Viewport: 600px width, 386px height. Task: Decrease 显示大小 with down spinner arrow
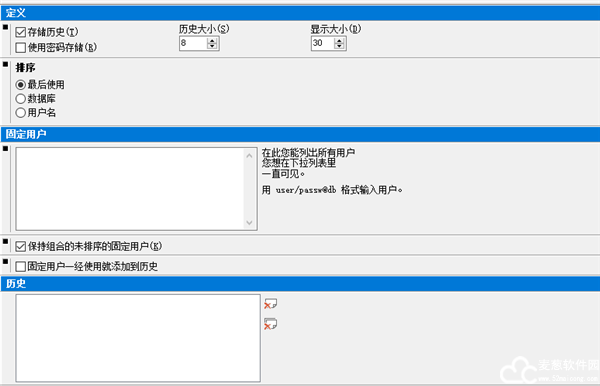[339, 46]
